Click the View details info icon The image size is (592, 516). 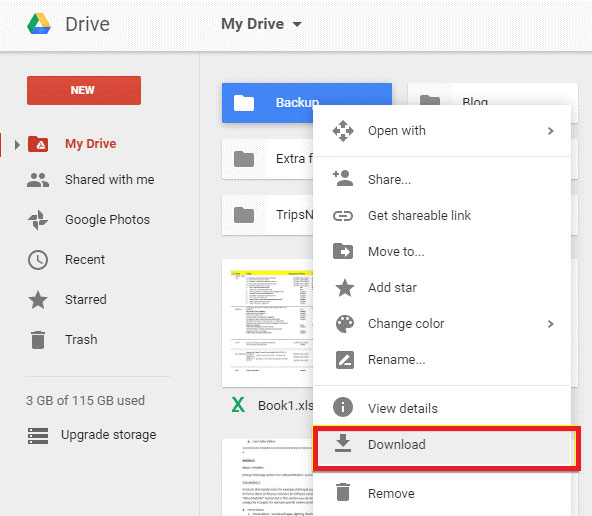343,407
